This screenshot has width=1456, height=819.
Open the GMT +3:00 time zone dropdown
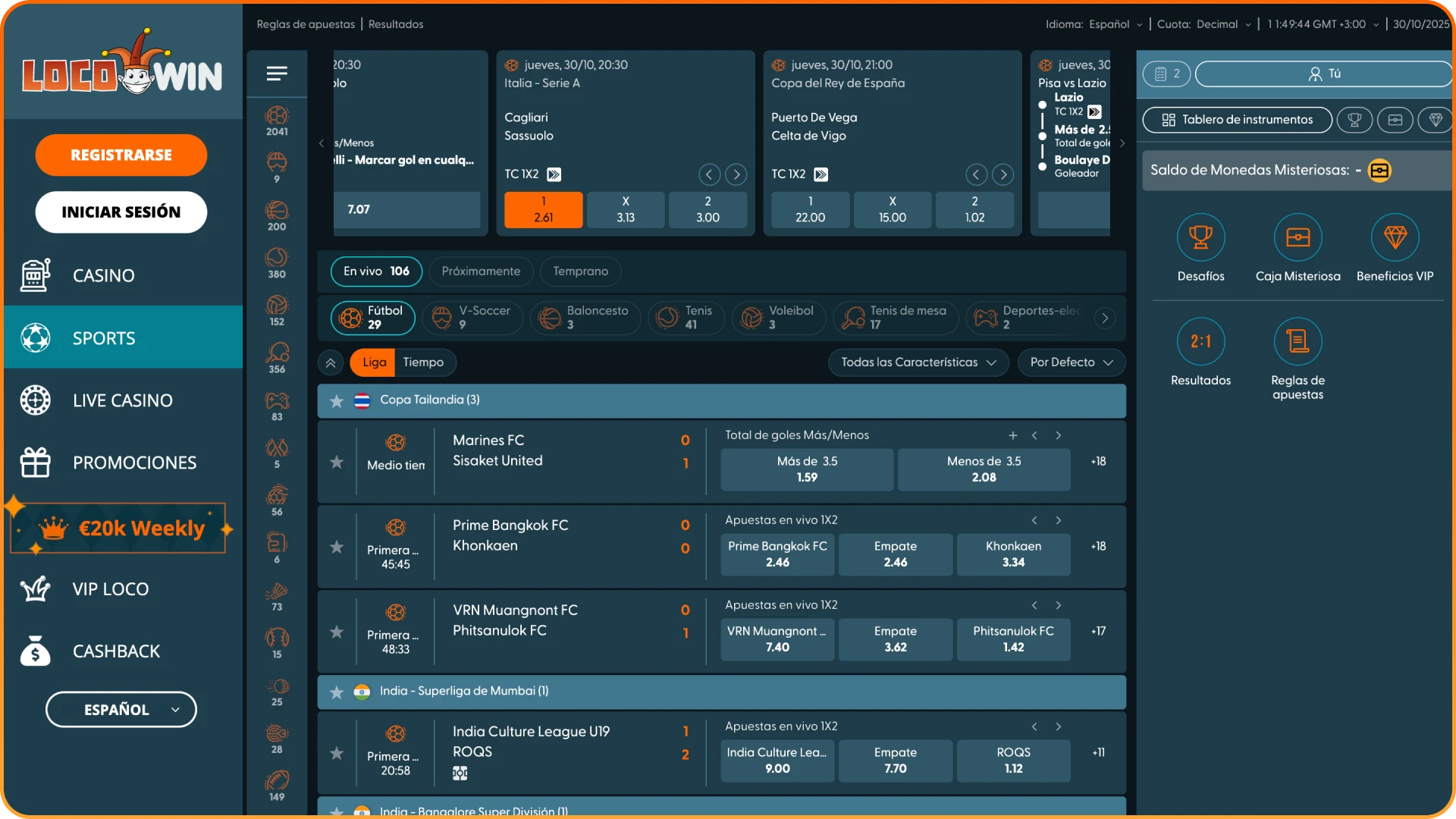1323,24
